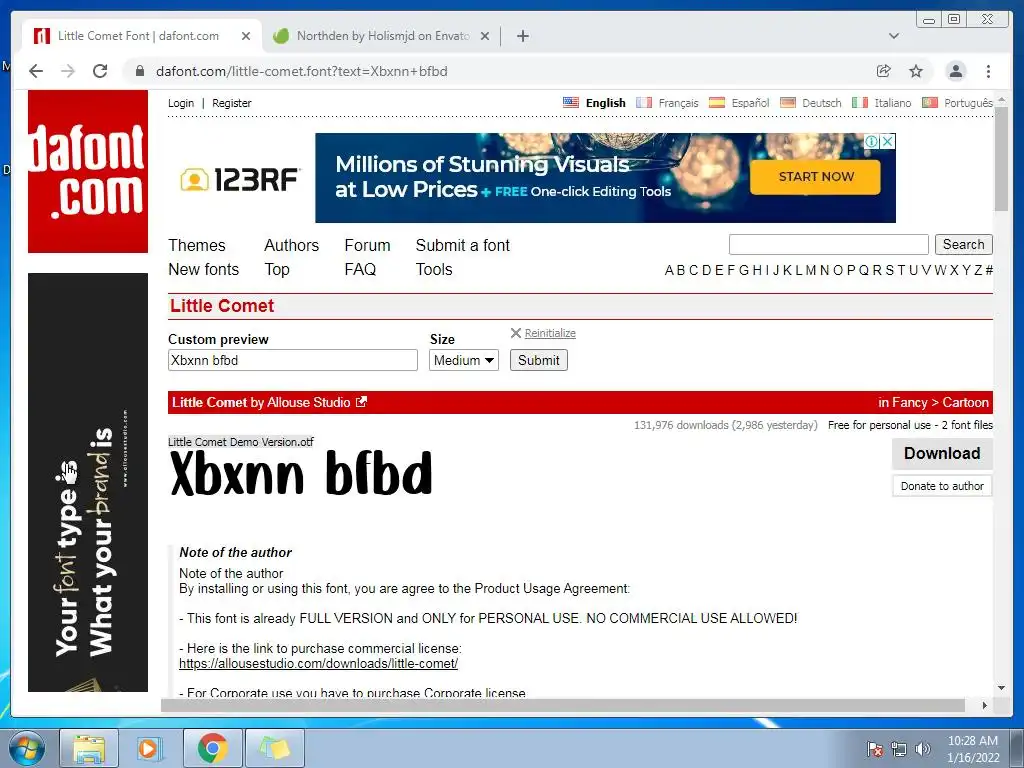Switch language to English flag
The width and height of the screenshot is (1024, 768).
point(571,103)
